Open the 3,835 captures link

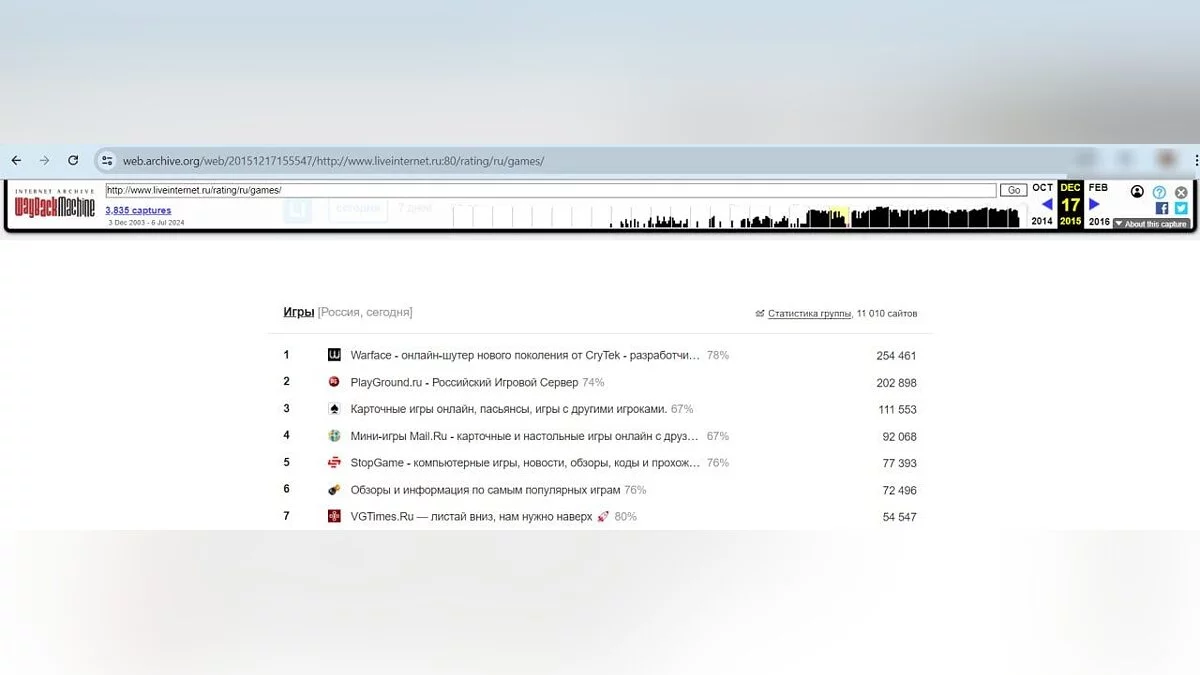(138, 210)
